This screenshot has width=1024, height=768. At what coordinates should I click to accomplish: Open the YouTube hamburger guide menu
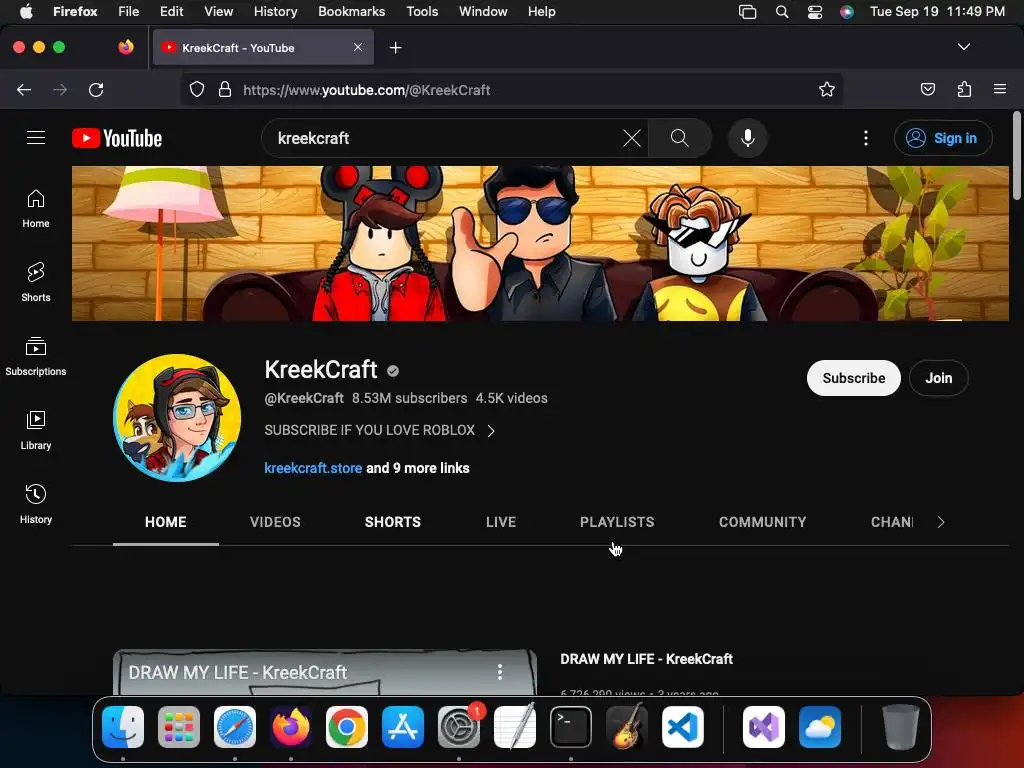tap(36, 138)
